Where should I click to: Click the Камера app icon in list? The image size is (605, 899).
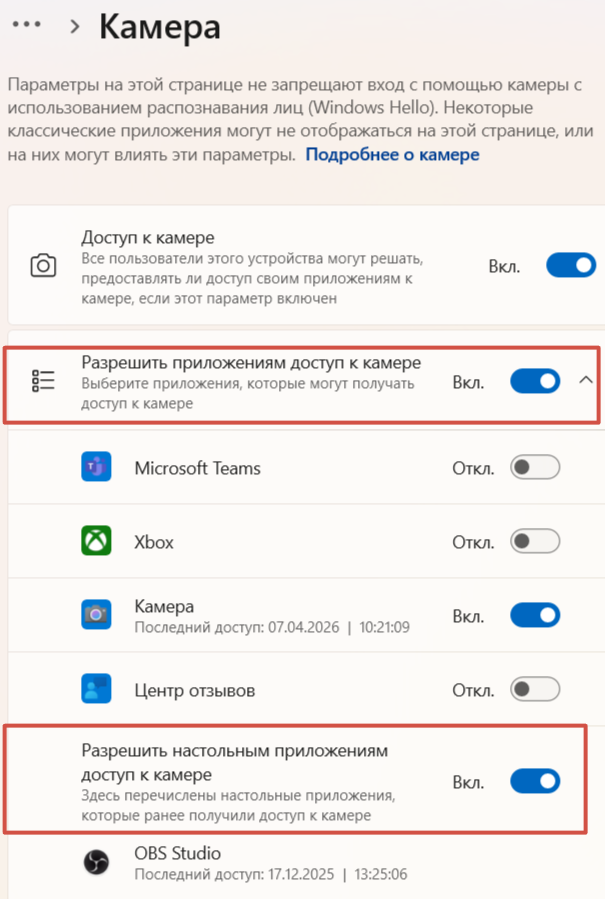click(96, 615)
